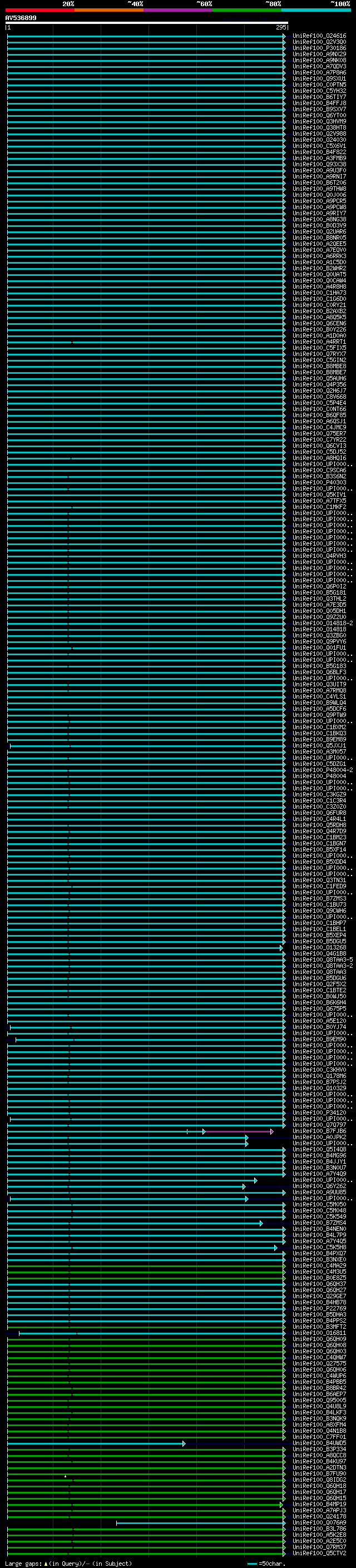The height and width of the screenshot is (1568, 356).
Task: Click the =50char. scale legend
Action: (x=266, y=1563)
